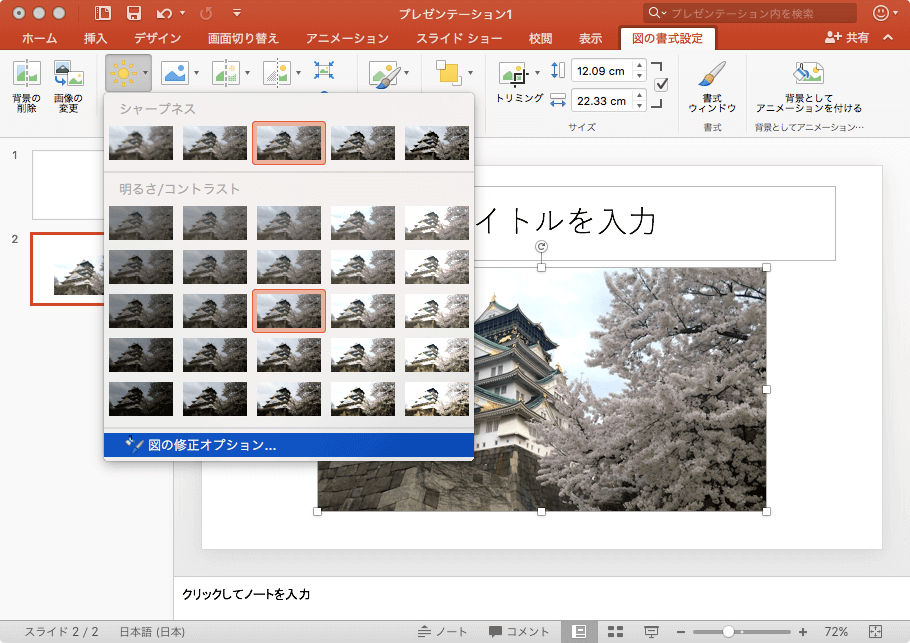The height and width of the screenshot is (643, 910).
Task: Save the presentation with the floppy disk icon
Action: click(x=133, y=14)
